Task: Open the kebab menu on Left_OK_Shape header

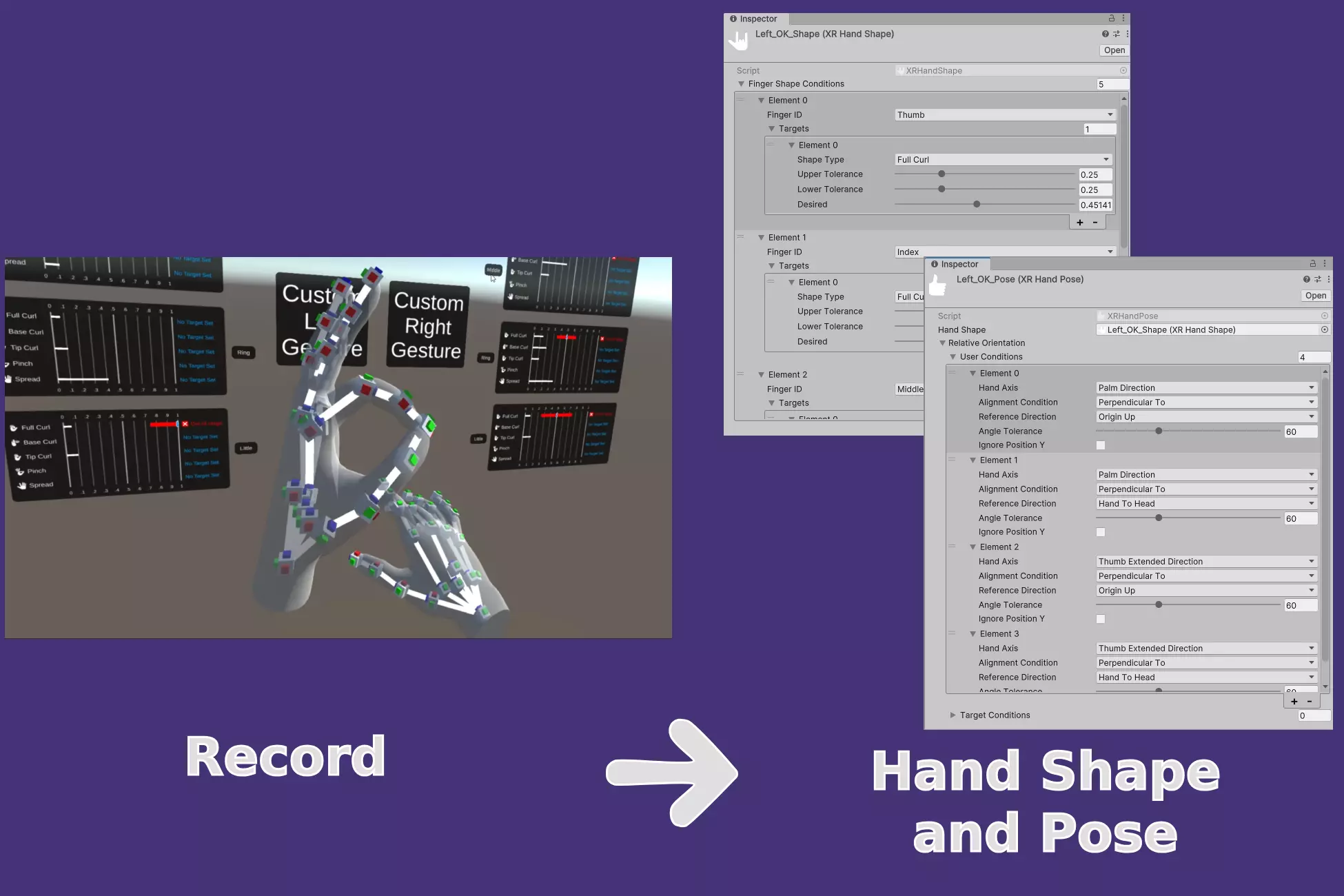Action: tap(1128, 33)
